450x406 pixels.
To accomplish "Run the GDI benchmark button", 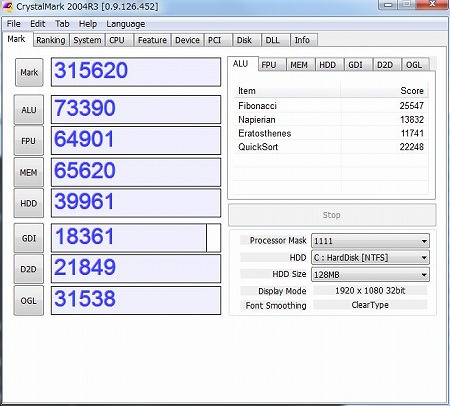I will (29, 238).
